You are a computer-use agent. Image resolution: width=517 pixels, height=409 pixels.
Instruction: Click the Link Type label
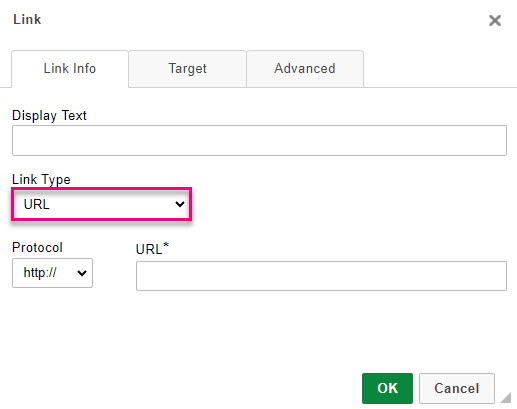pyautogui.click(x=41, y=180)
